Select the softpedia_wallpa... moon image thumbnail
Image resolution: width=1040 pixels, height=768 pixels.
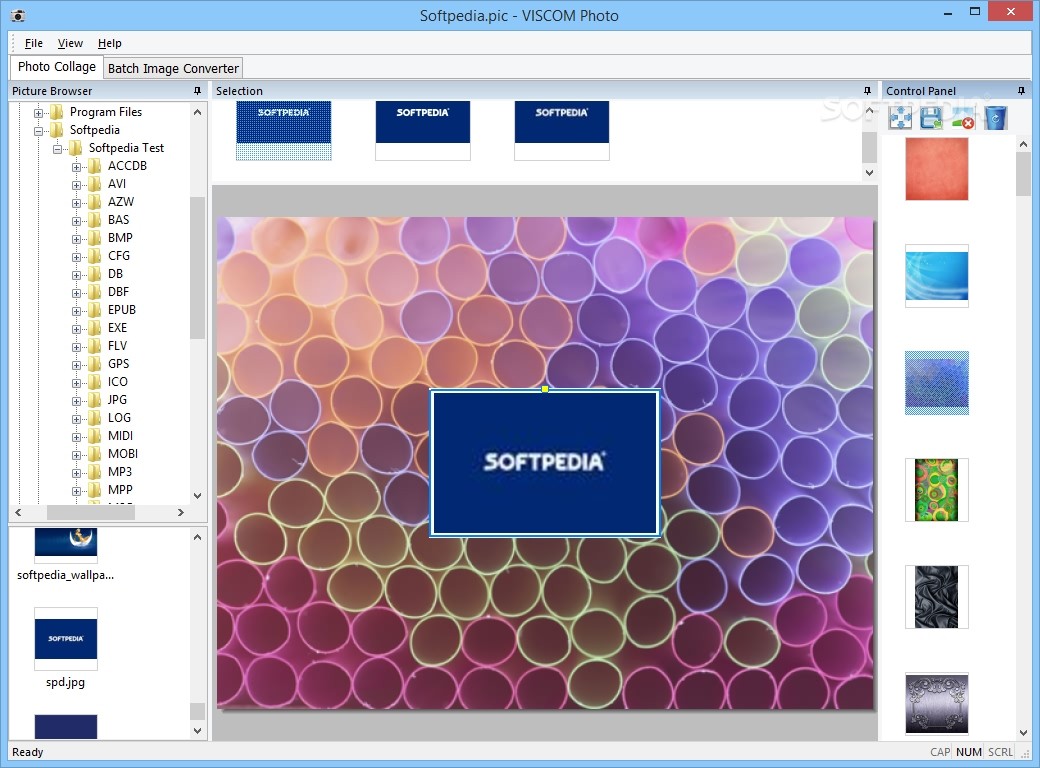tap(66, 544)
